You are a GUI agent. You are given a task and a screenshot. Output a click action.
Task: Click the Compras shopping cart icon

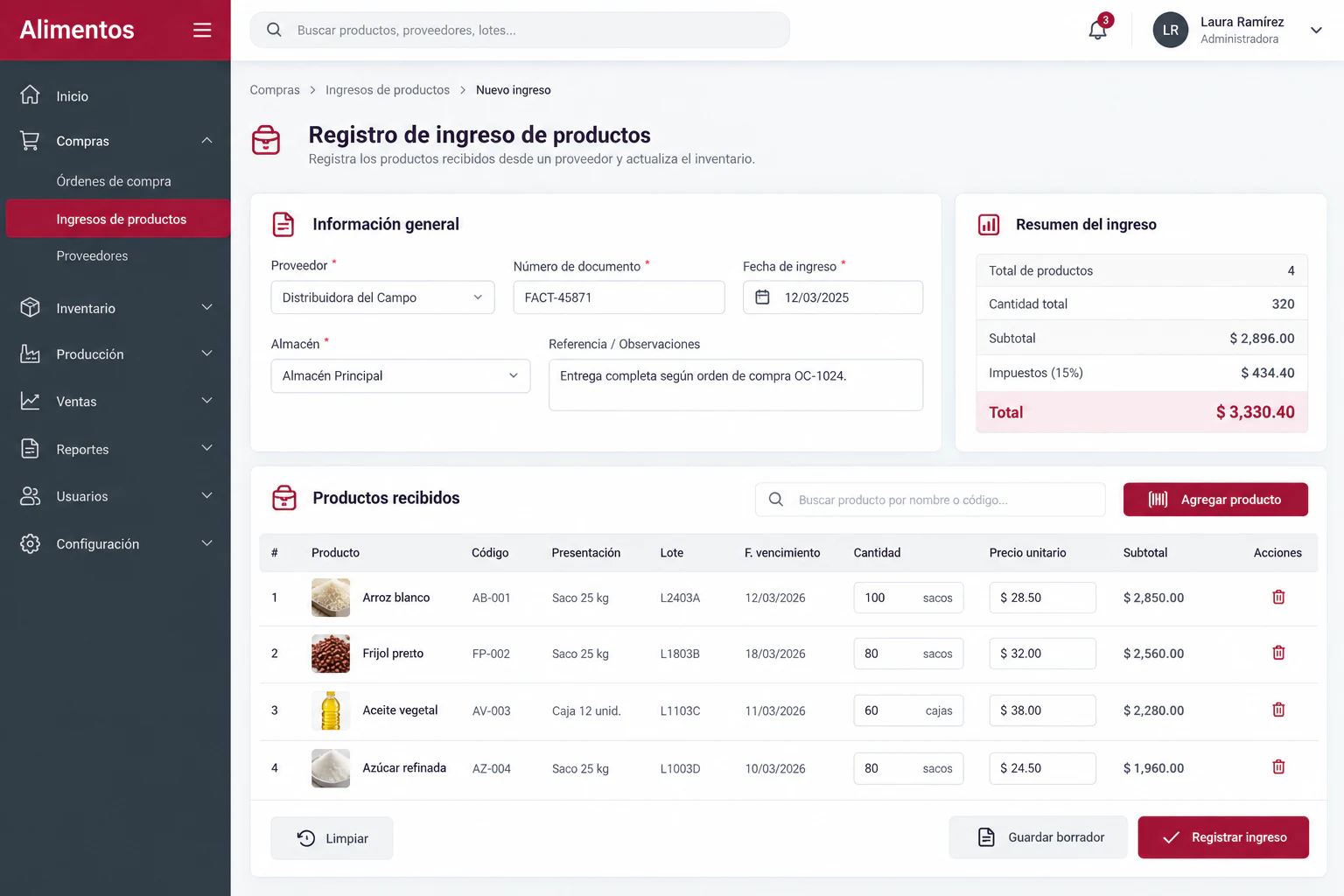coord(30,141)
